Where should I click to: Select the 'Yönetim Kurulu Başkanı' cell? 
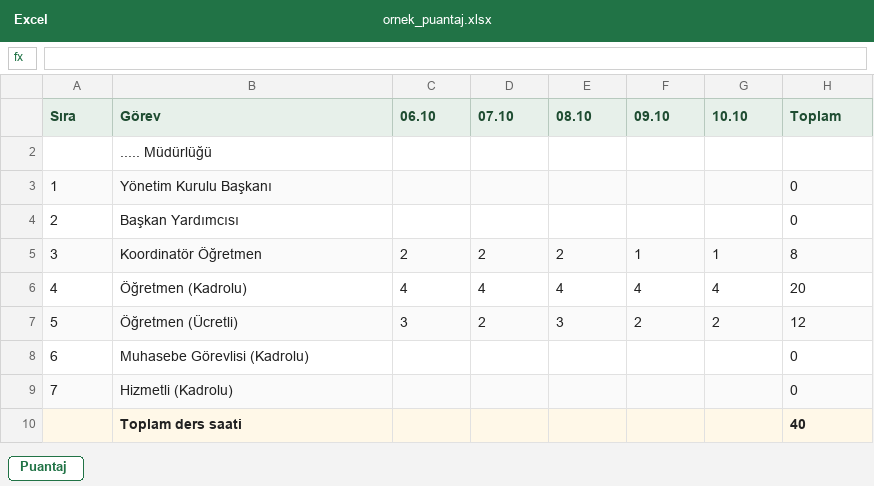(253, 187)
